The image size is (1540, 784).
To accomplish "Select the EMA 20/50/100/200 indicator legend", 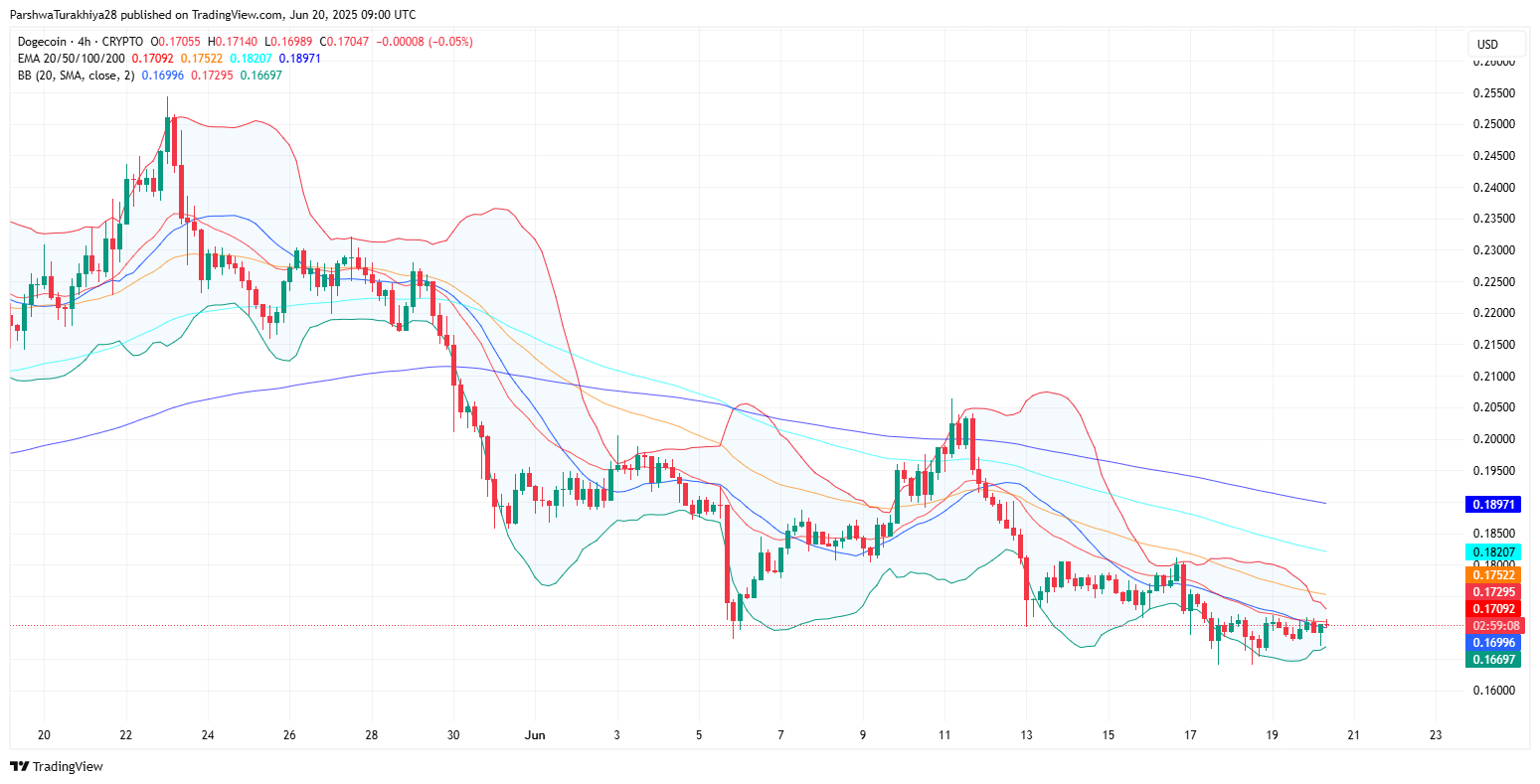I will (72, 59).
